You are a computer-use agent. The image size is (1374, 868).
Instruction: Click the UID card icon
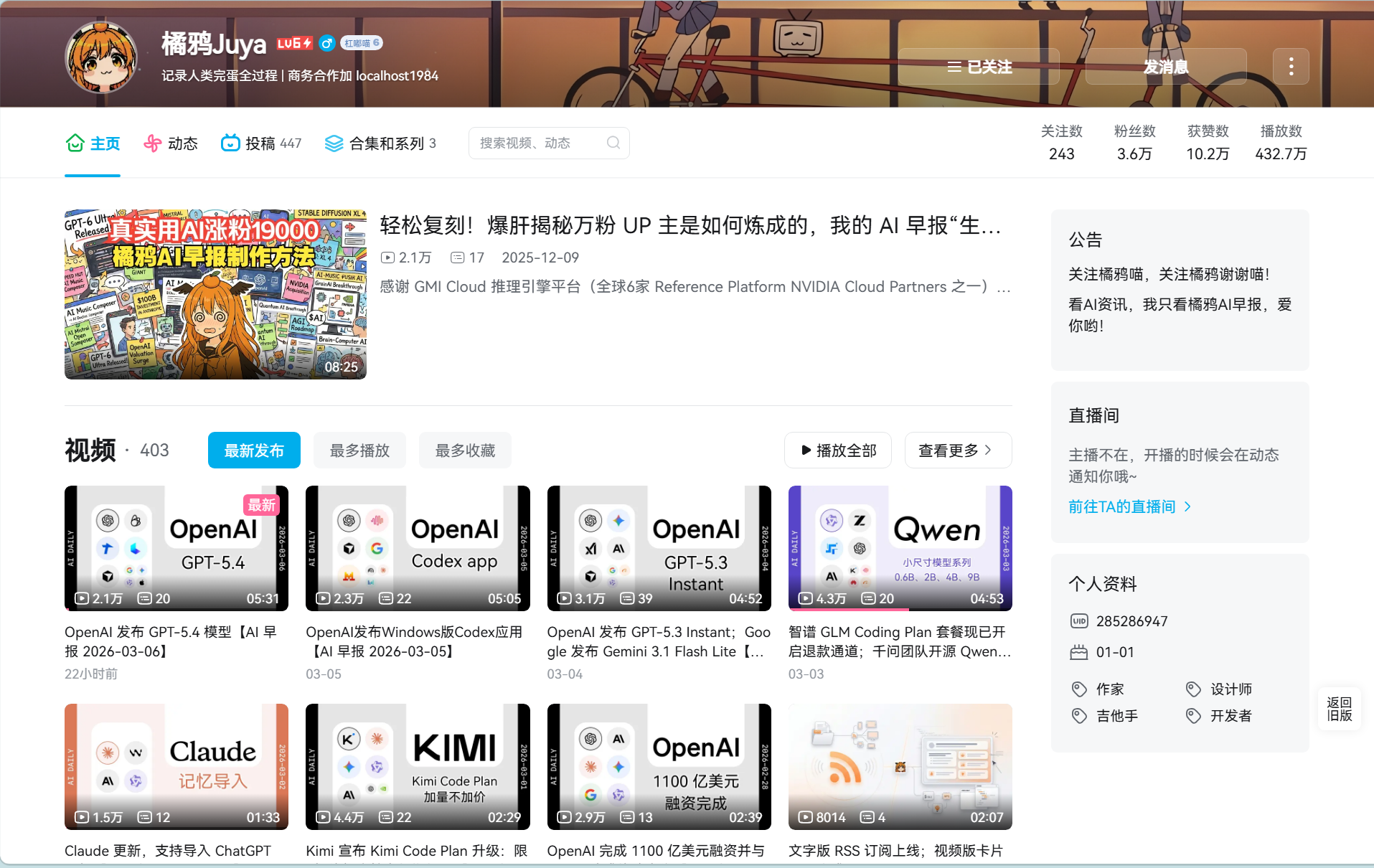[1079, 621]
